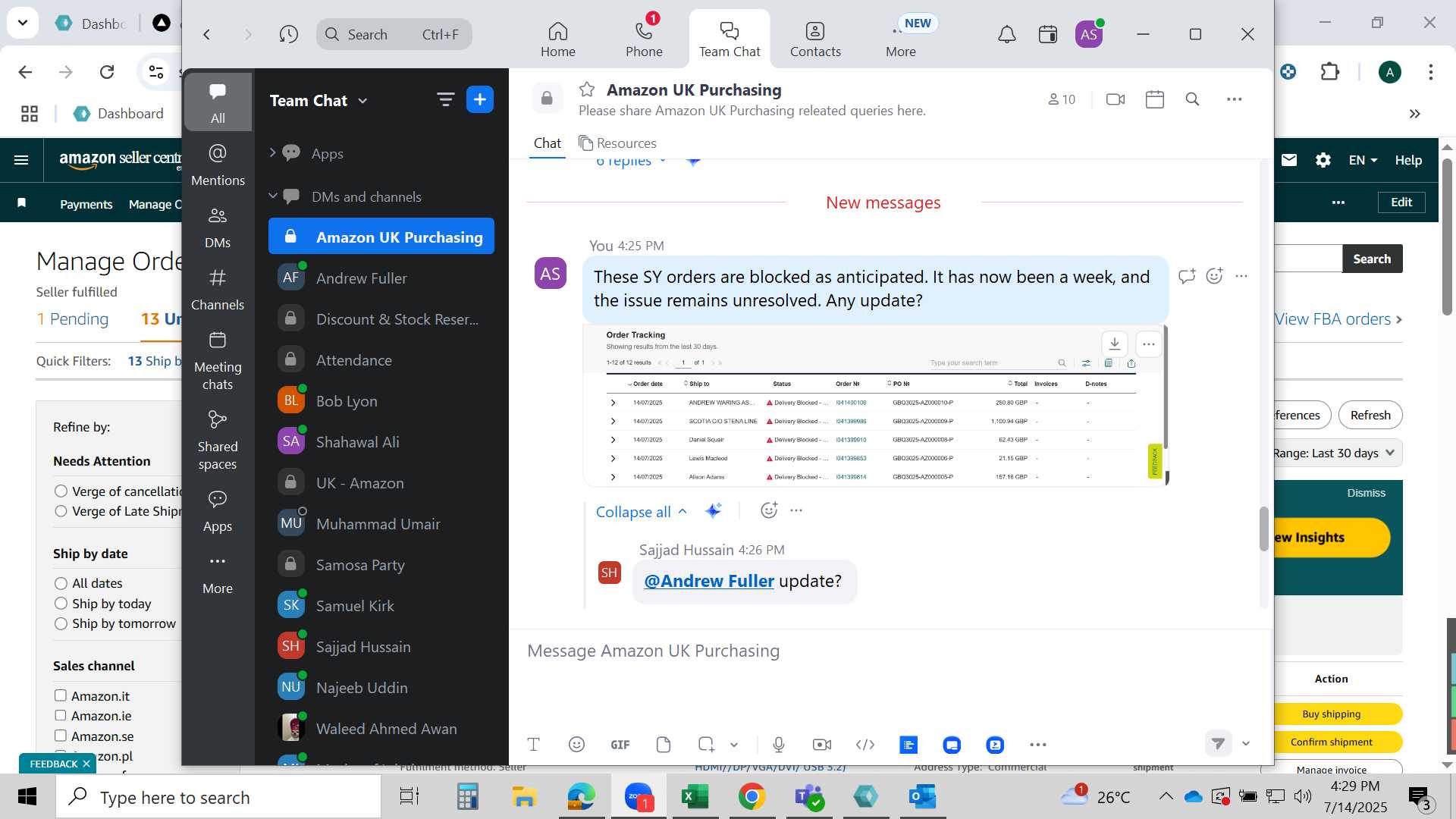Search within Amazon UK Purchasing chat

coord(1193,99)
